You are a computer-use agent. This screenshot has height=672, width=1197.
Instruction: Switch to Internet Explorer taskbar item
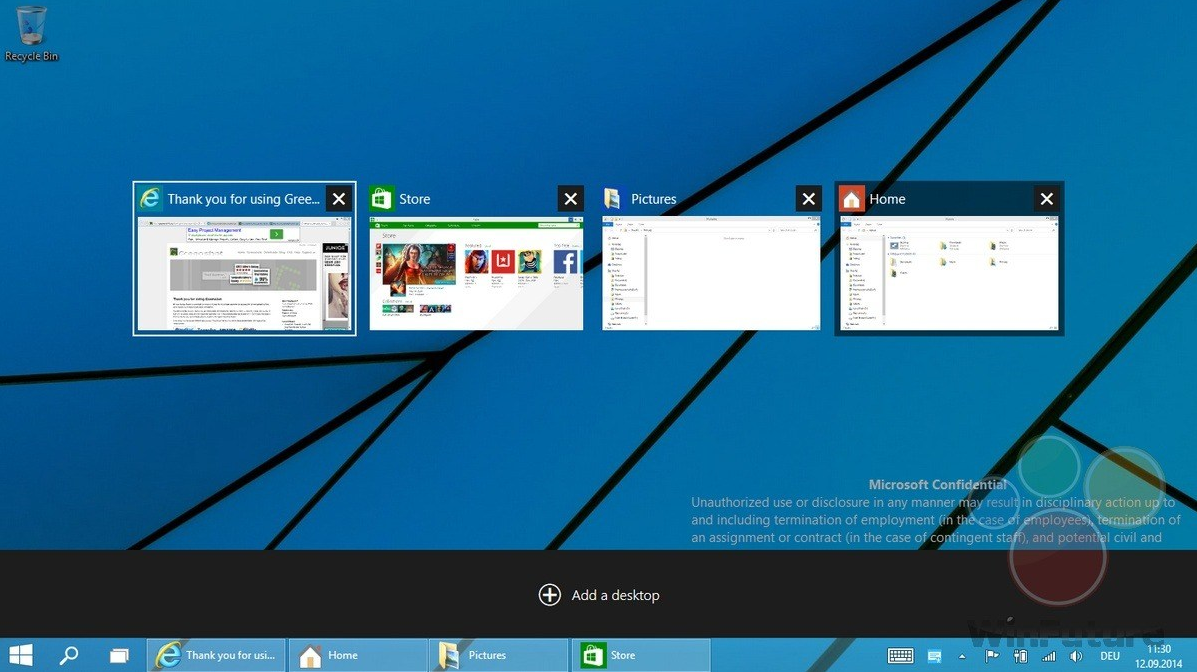pos(216,655)
